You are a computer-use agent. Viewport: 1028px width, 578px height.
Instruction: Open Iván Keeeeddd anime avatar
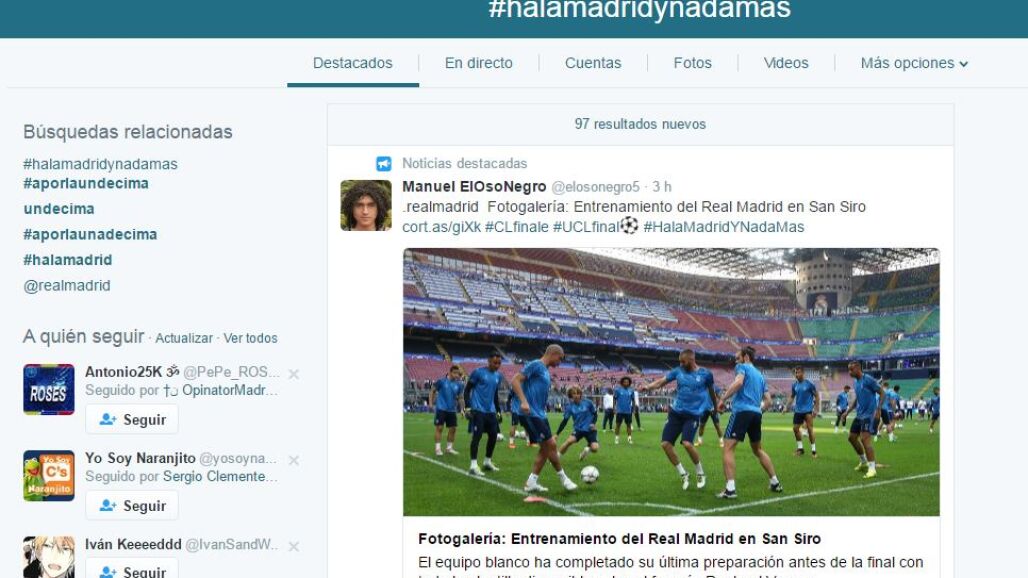(x=49, y=557)
